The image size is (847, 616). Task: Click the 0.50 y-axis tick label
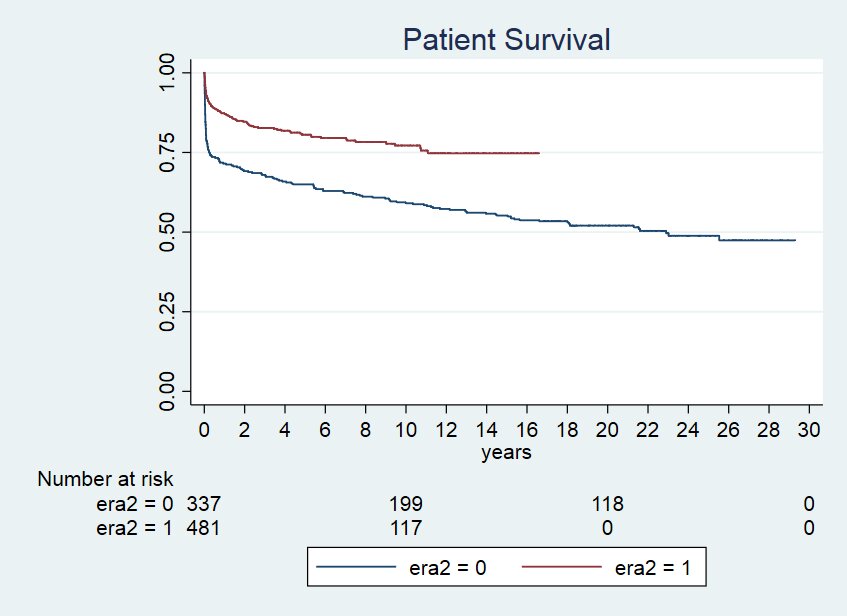168,232
